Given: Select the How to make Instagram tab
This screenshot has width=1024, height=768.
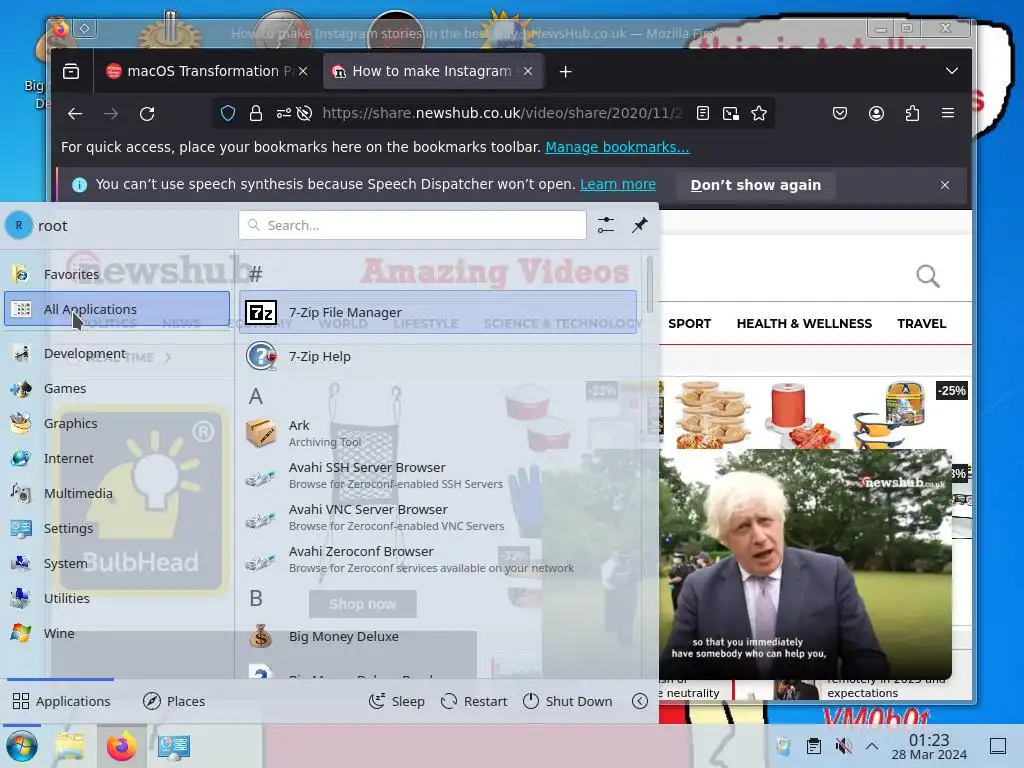Looking at the screenshot, I should tap(432, 71).
